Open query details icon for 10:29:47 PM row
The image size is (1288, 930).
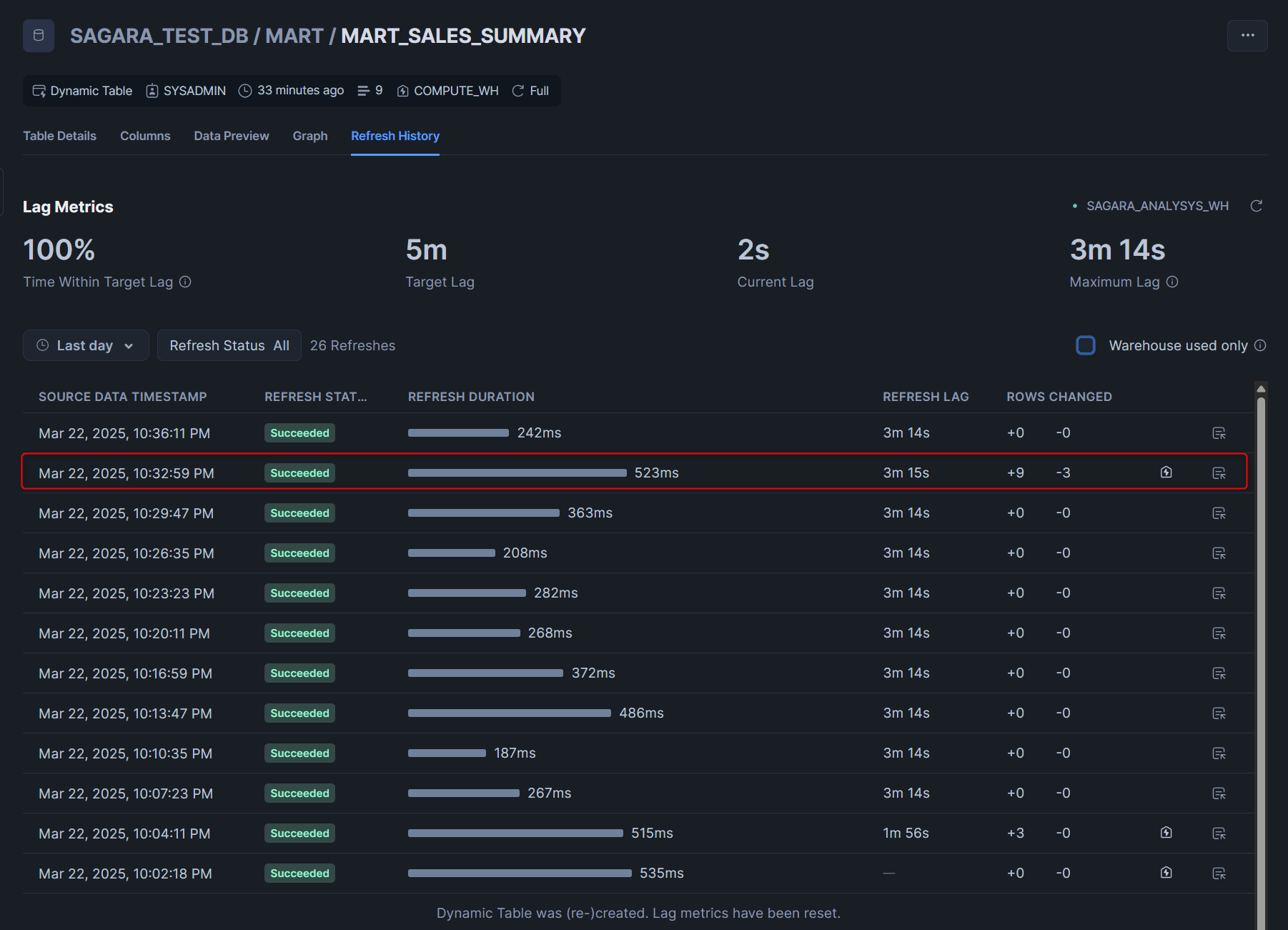point(1219,513)
